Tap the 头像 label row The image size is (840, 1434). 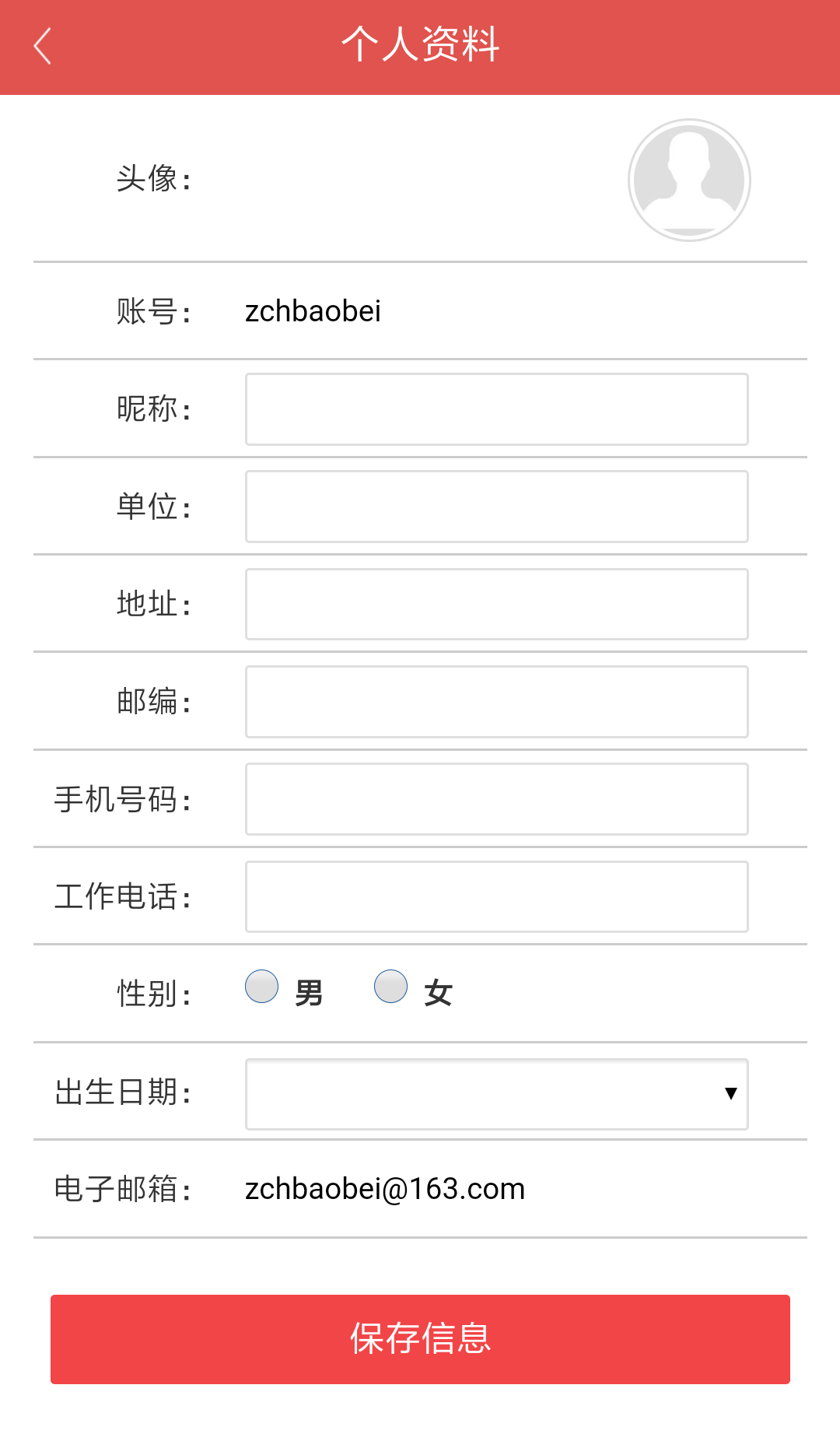tap(420, 179)
